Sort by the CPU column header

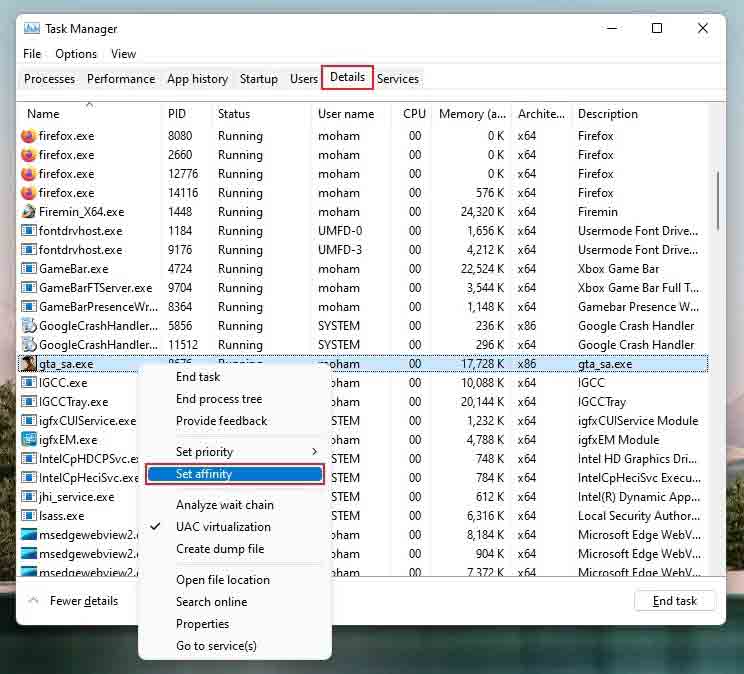coord(414,114)
